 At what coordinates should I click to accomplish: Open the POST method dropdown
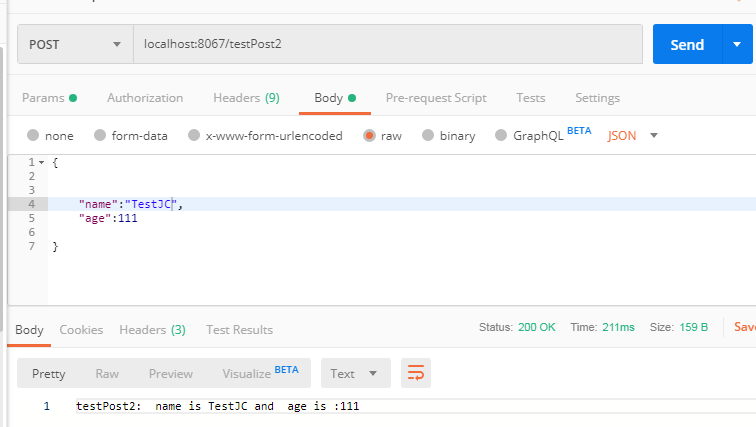point(75,44)
